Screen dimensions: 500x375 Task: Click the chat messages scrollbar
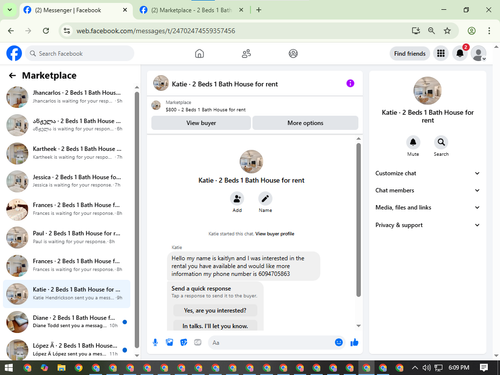359,220
